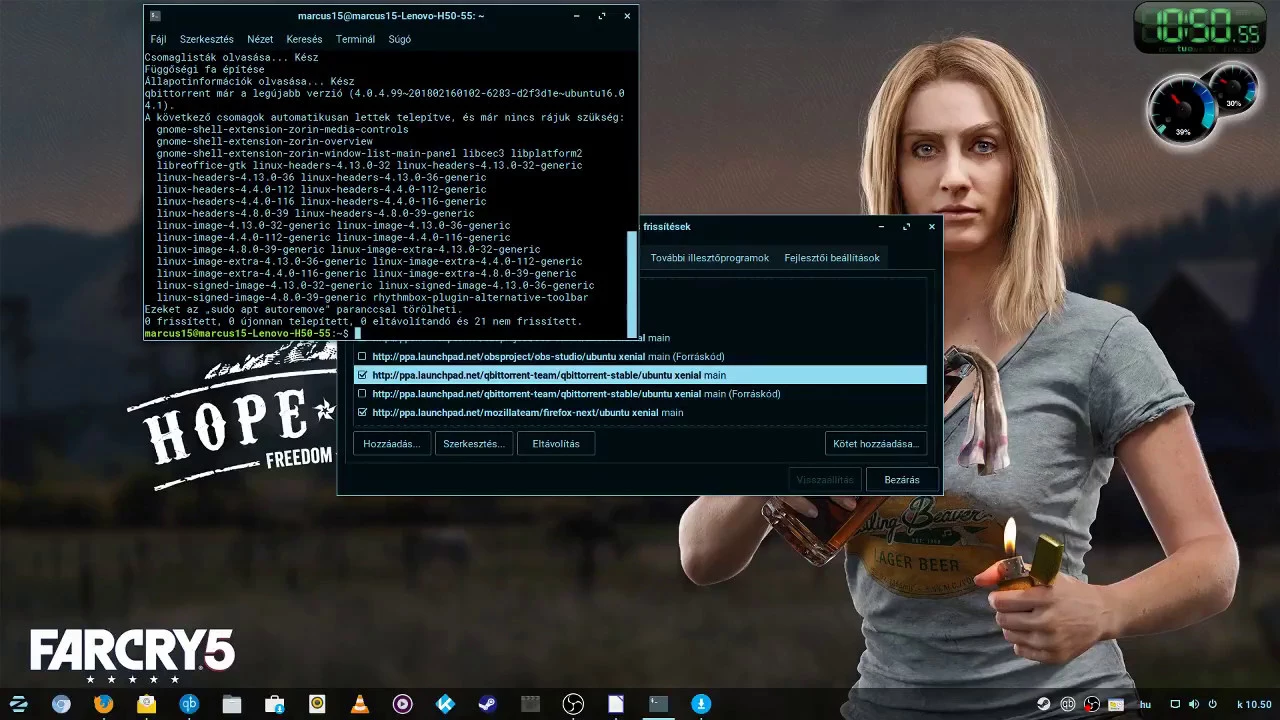Select the qbittorrent-stable Forráskód row text
Image resolution: width=1280 pixels, height=720 pixels.
576,394
